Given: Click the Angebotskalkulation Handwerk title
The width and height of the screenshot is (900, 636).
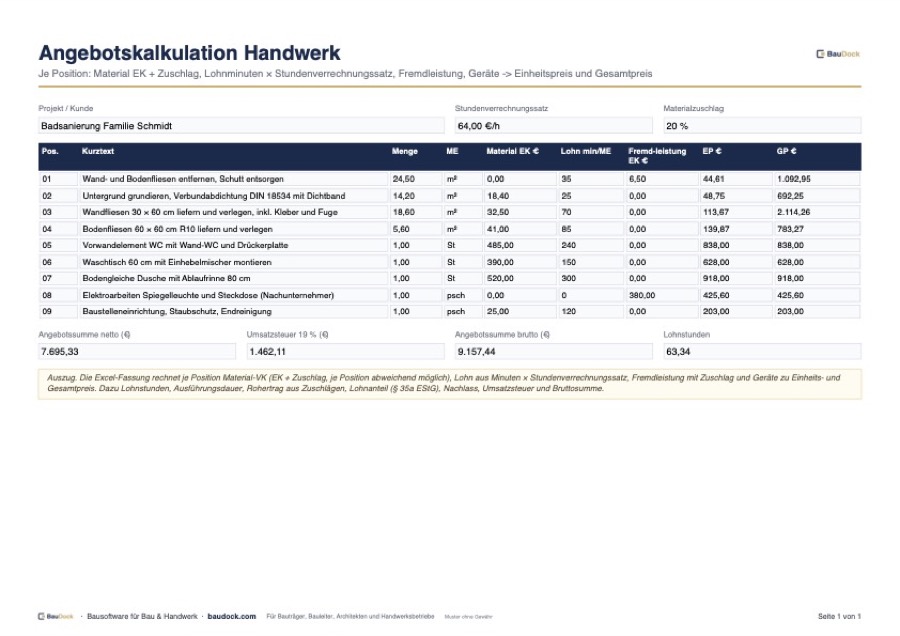Looking at the screenshot, I should click(189, 53).
